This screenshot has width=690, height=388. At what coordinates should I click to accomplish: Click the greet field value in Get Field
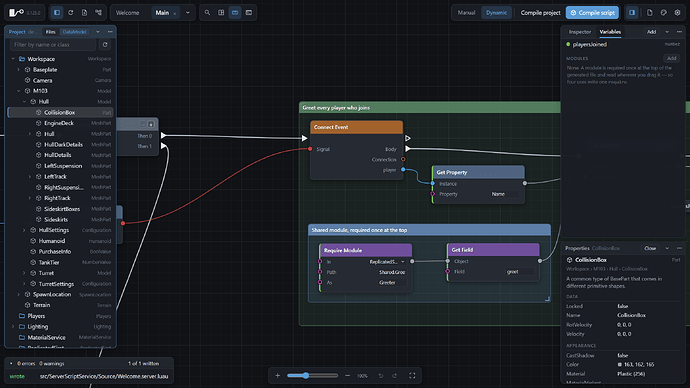[x=519, y=272]
